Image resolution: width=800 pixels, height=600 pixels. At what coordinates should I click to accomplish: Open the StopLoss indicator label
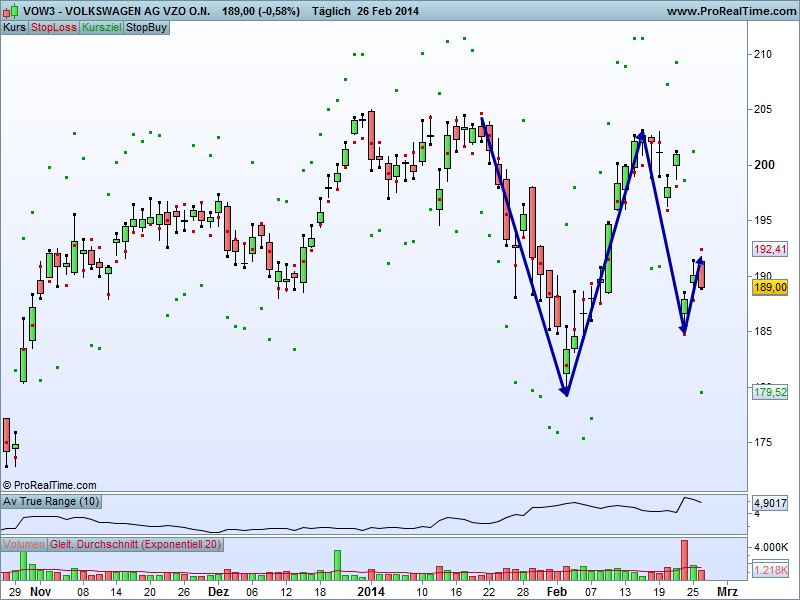click(x=54, y=28)
